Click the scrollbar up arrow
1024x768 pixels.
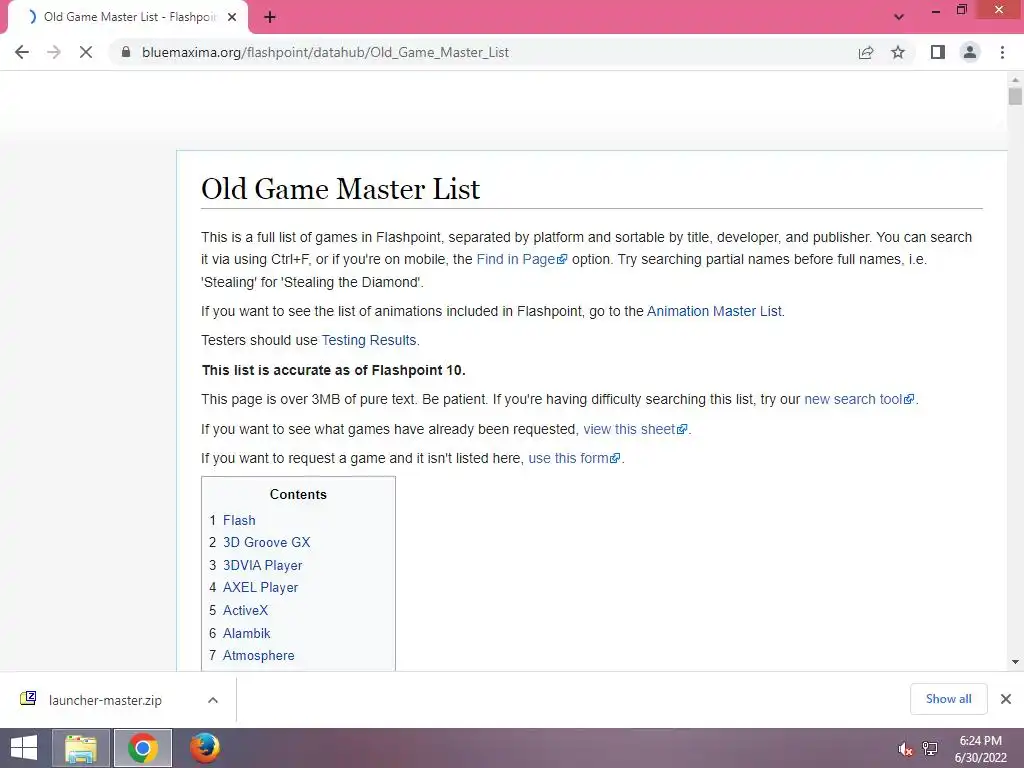1015,80
